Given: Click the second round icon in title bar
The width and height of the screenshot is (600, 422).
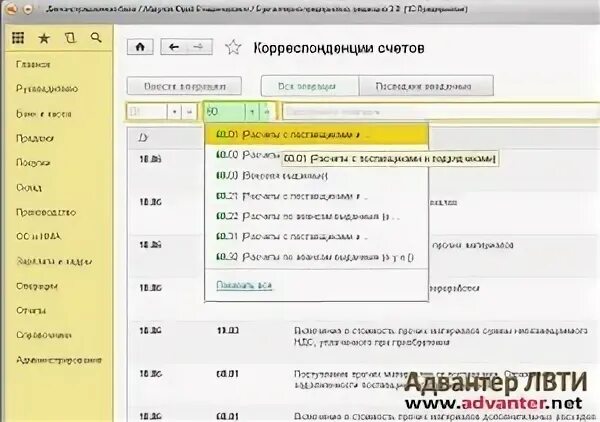Looking at the screenshot, I should 28,8.
